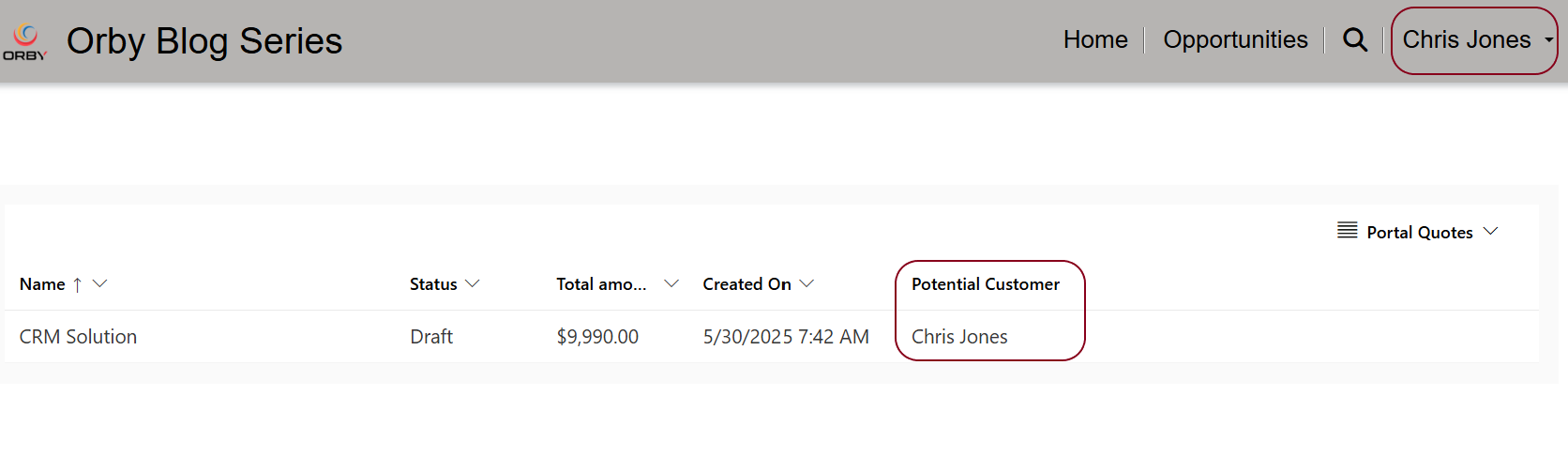Expand the Chris Jones user menu caret

(x=1549, y=40)
